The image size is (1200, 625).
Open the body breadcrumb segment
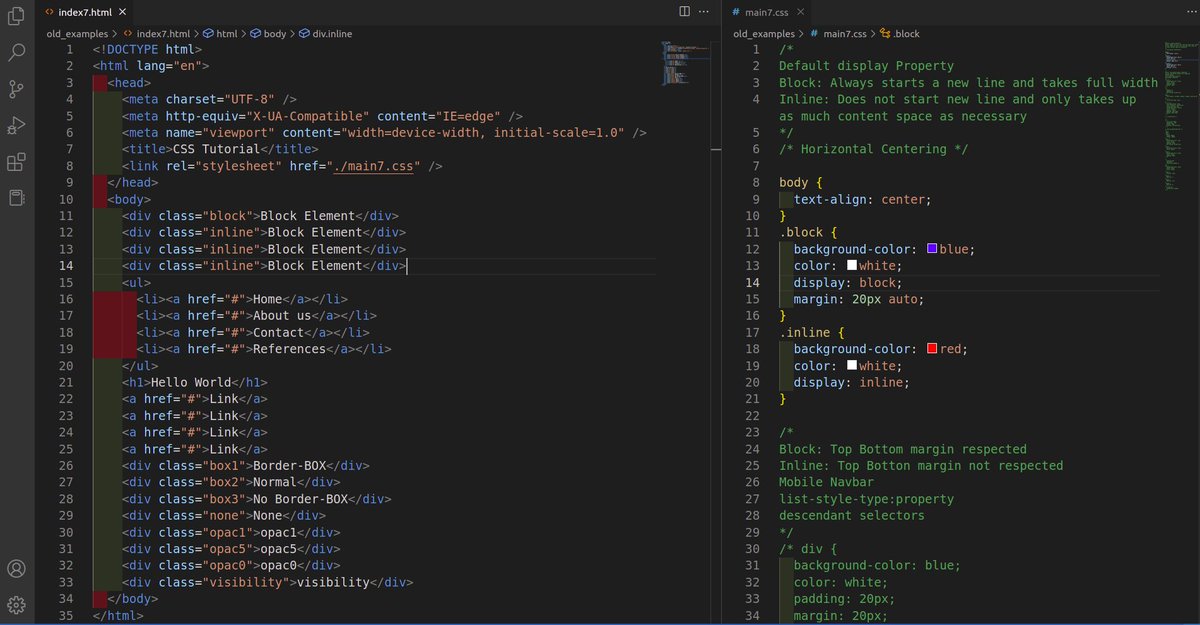(x=267, y=33)
